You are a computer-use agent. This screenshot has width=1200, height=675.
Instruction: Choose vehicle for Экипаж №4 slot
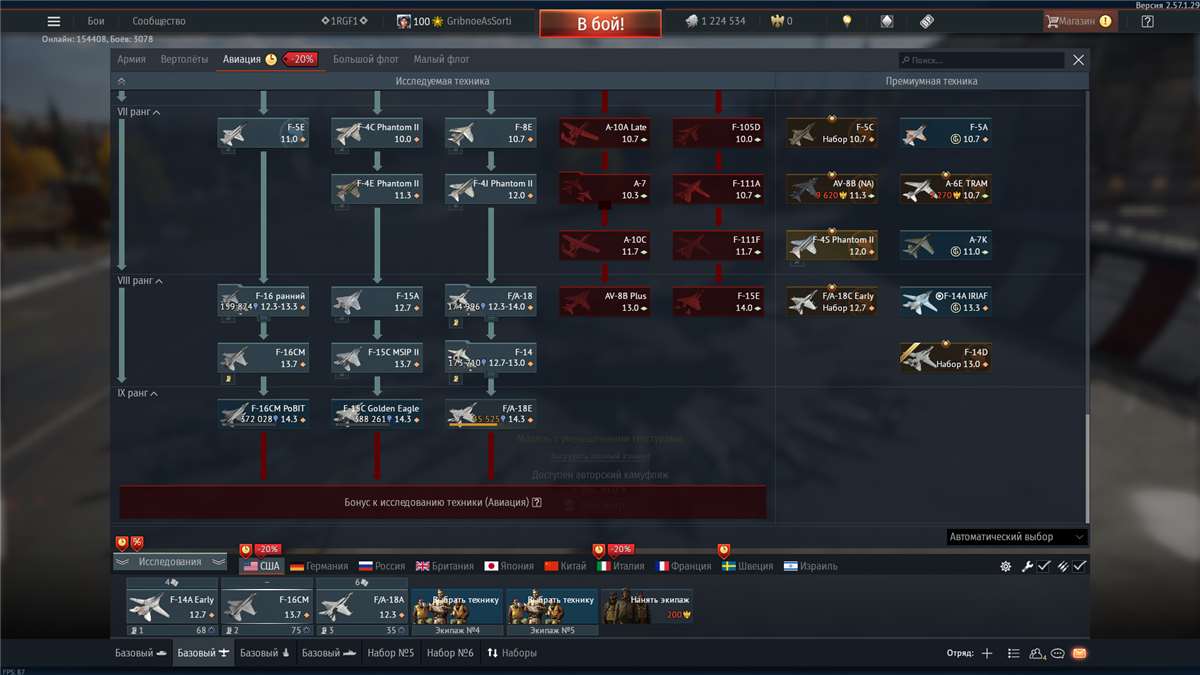[456, 612]
